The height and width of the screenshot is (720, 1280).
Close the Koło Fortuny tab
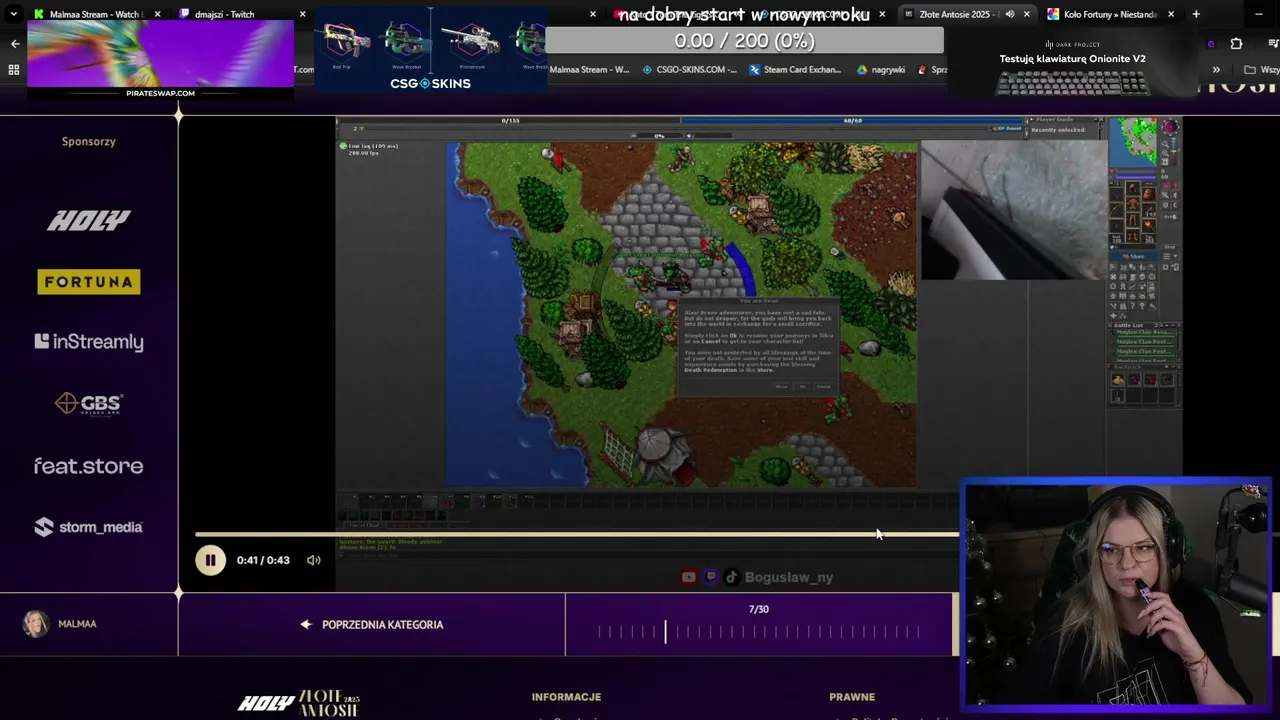[1171, 14]
